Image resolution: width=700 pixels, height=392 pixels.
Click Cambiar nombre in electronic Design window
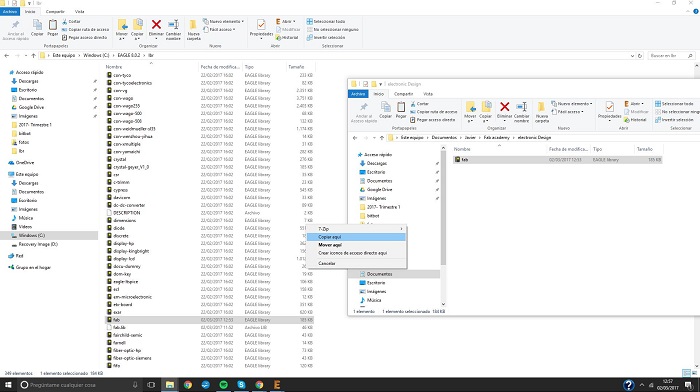[x=521, y=112]
